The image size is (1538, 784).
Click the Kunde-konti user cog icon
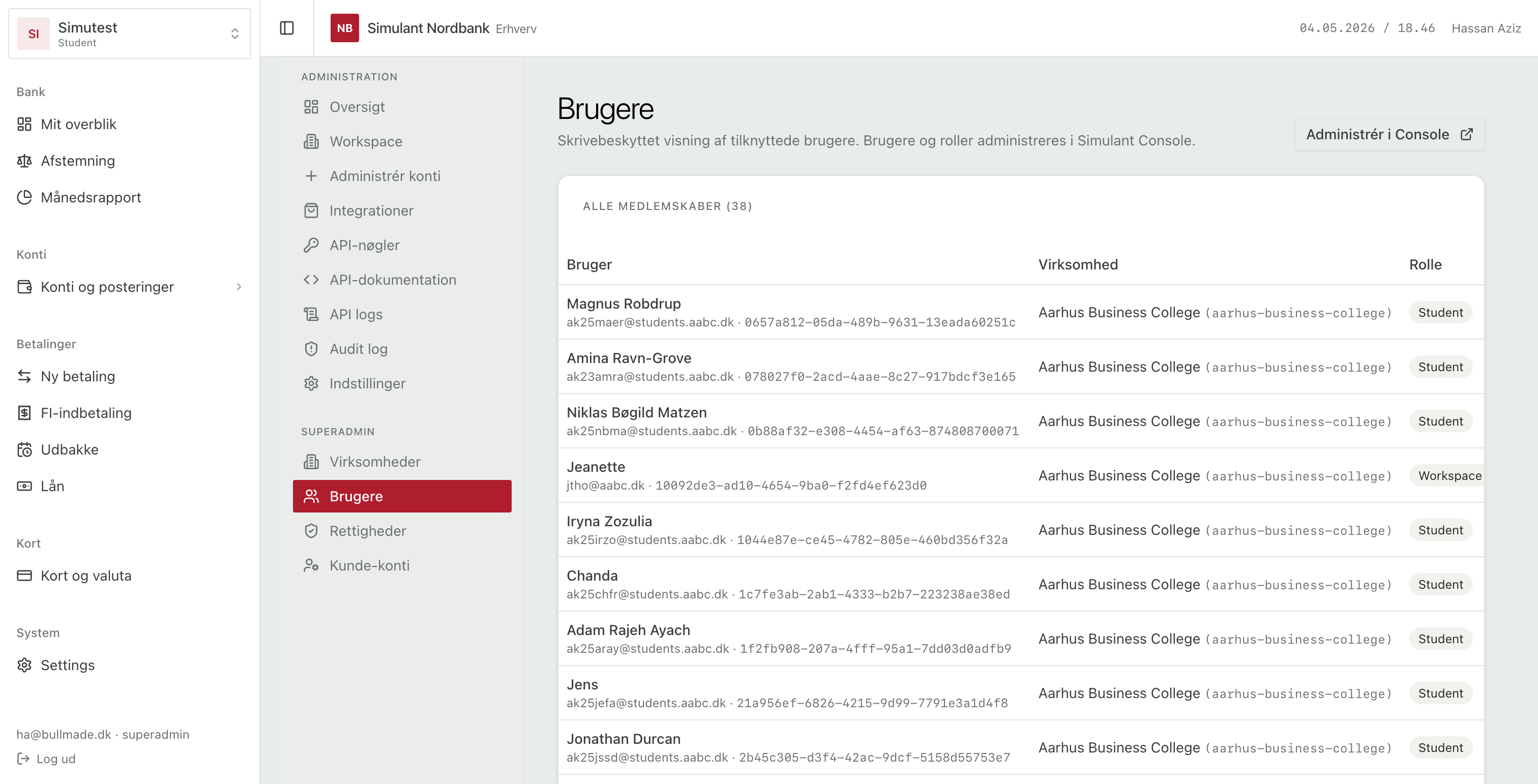[x=311, y=565]
